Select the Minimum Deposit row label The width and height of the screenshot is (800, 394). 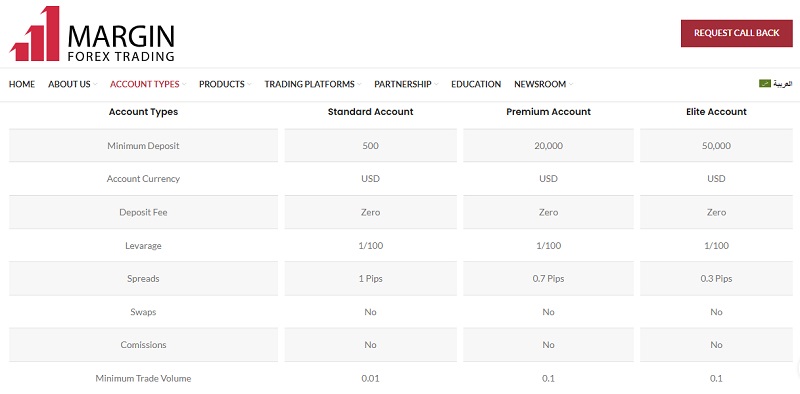(x=143, y=146)
